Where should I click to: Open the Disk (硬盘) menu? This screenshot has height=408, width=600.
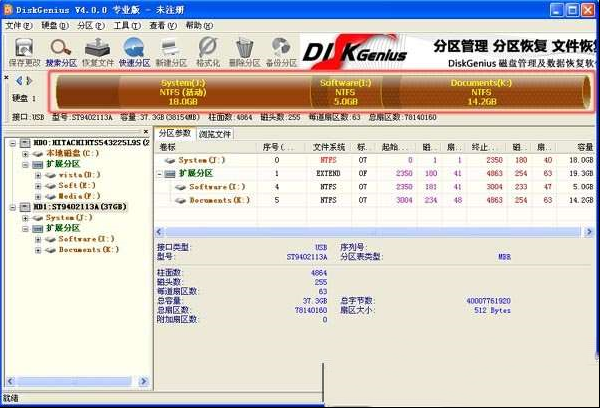(x=55, y=26)
